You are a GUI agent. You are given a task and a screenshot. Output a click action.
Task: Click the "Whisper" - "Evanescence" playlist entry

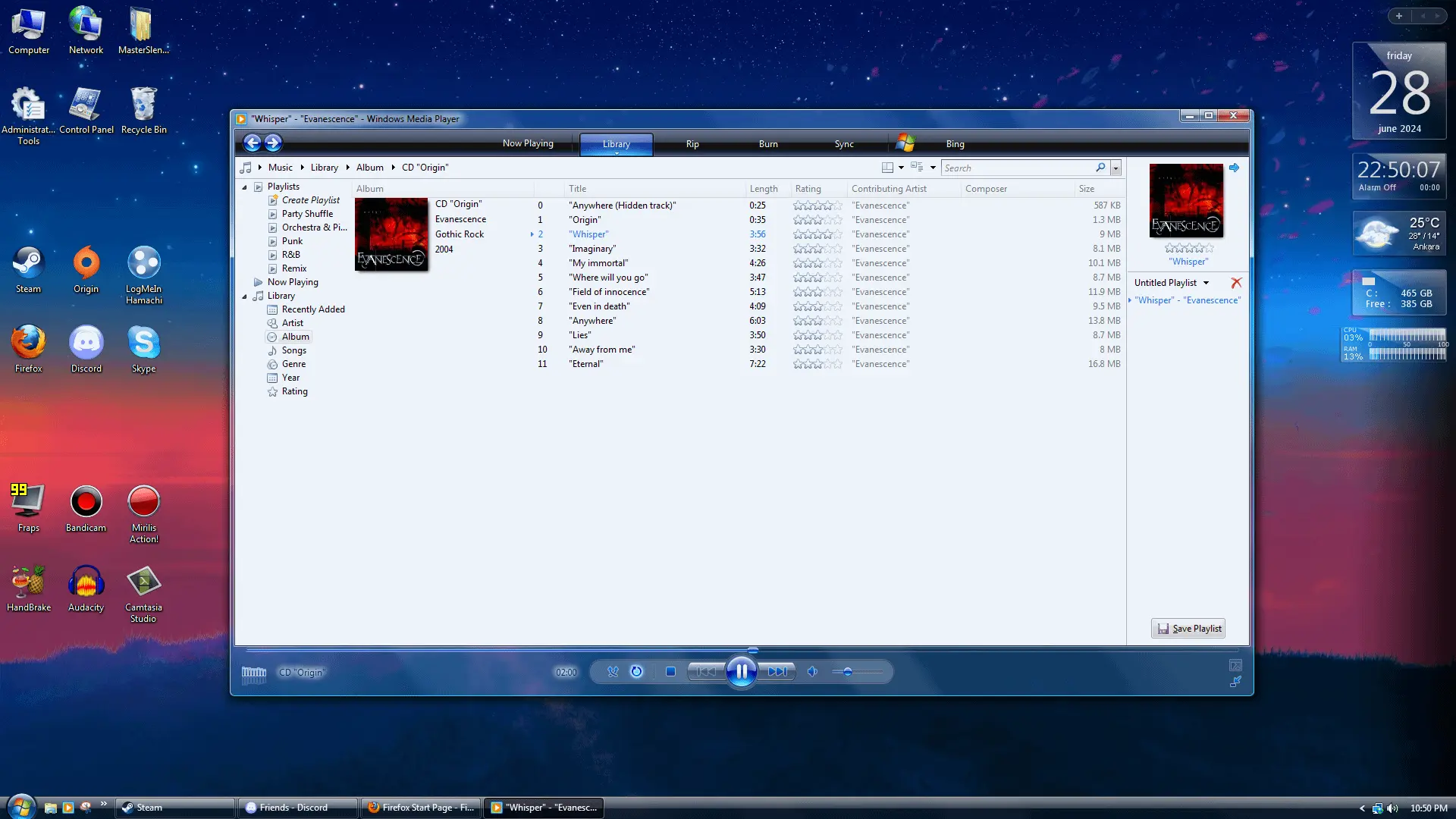[x=1187, y=300]
